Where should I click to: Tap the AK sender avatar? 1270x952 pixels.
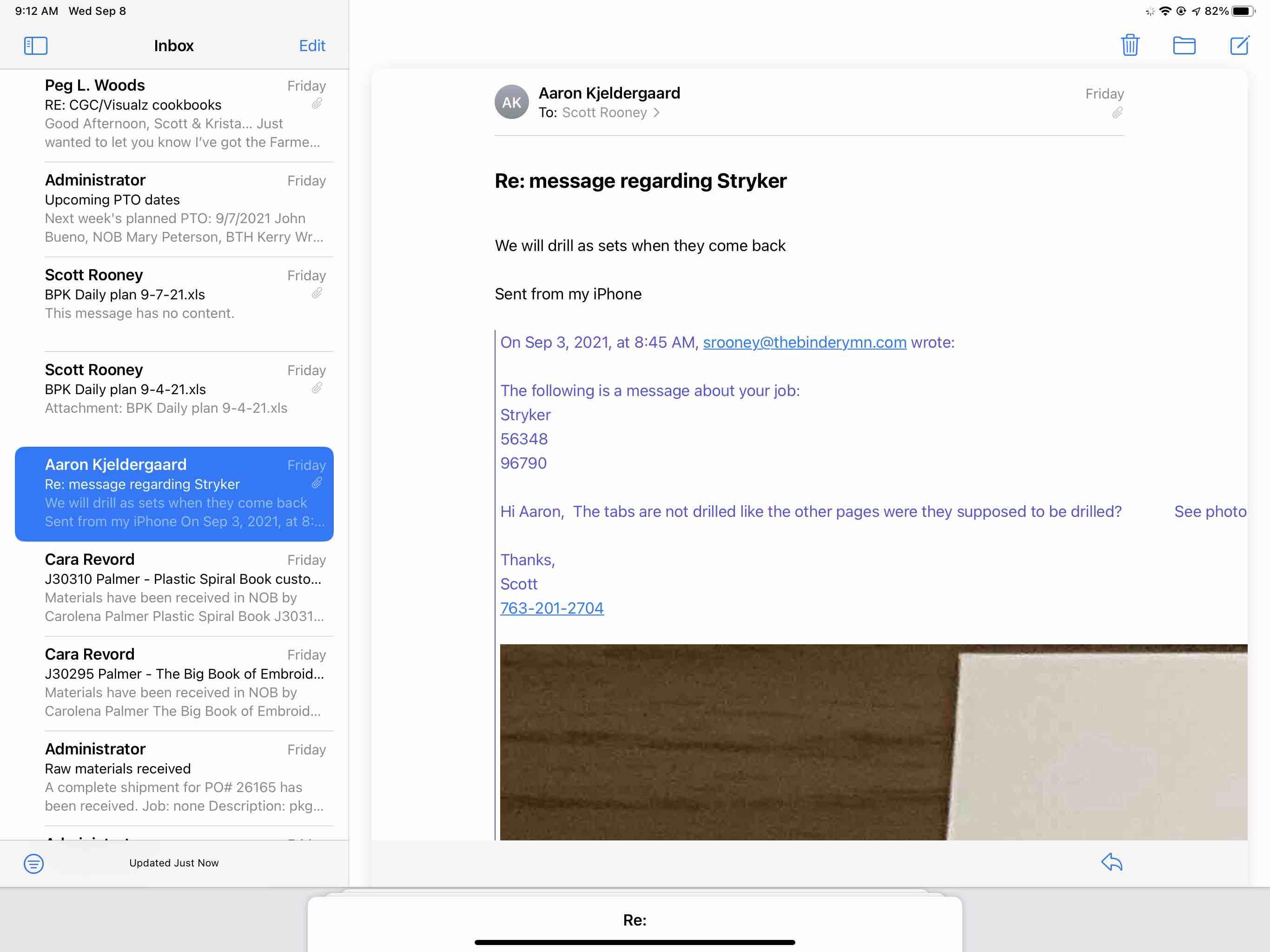[511, 102]
